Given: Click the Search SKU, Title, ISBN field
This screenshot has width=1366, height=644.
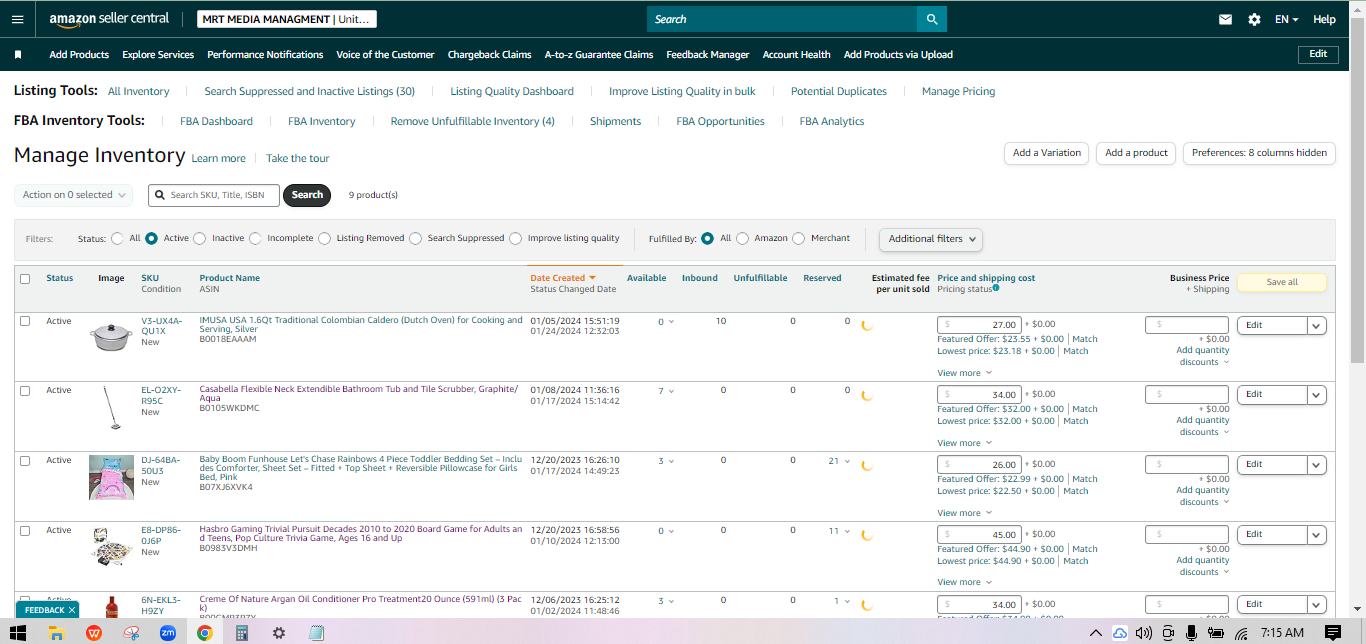Looking at the screenshot, I should [x=214, y=195].
